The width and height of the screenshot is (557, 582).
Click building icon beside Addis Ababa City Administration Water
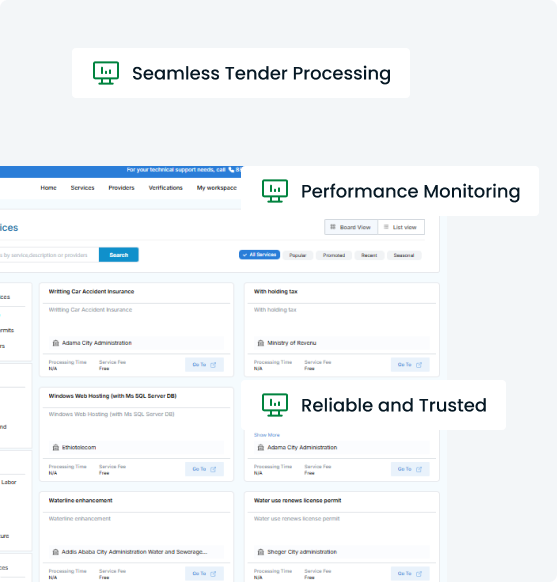tap(56, 552)
